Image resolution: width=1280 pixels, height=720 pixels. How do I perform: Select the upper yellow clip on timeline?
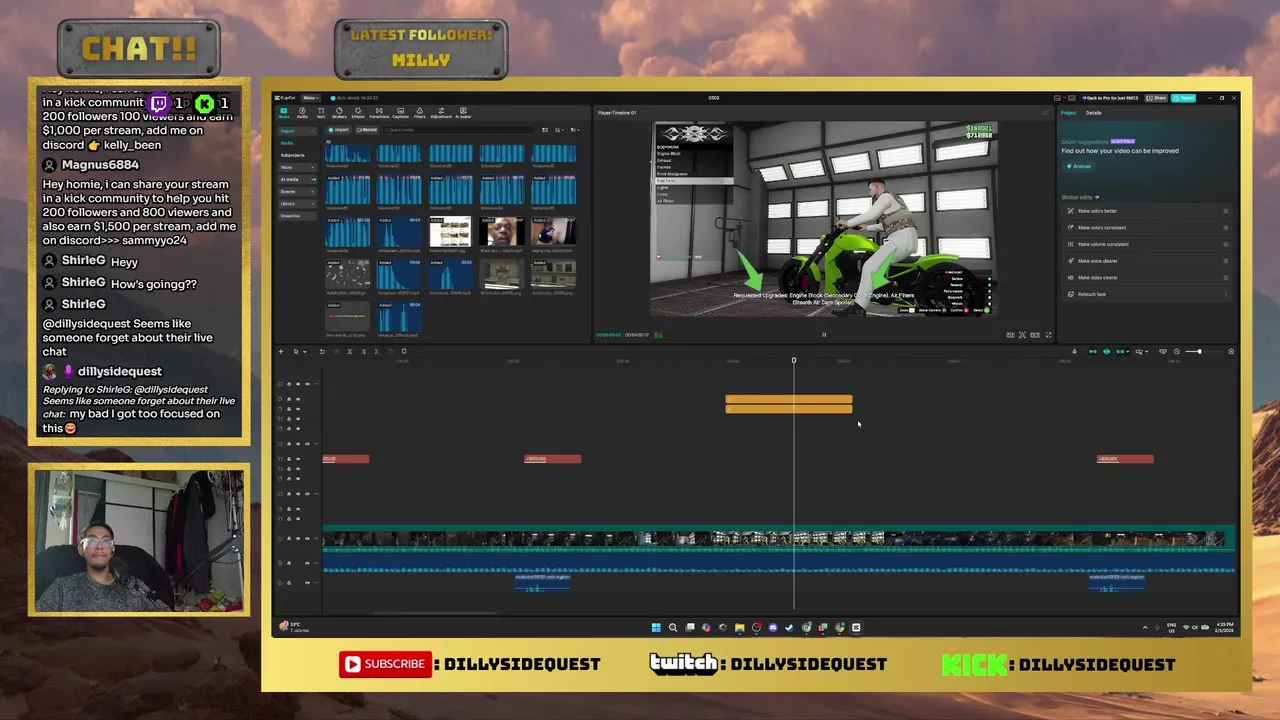click(x=789, y=399)
